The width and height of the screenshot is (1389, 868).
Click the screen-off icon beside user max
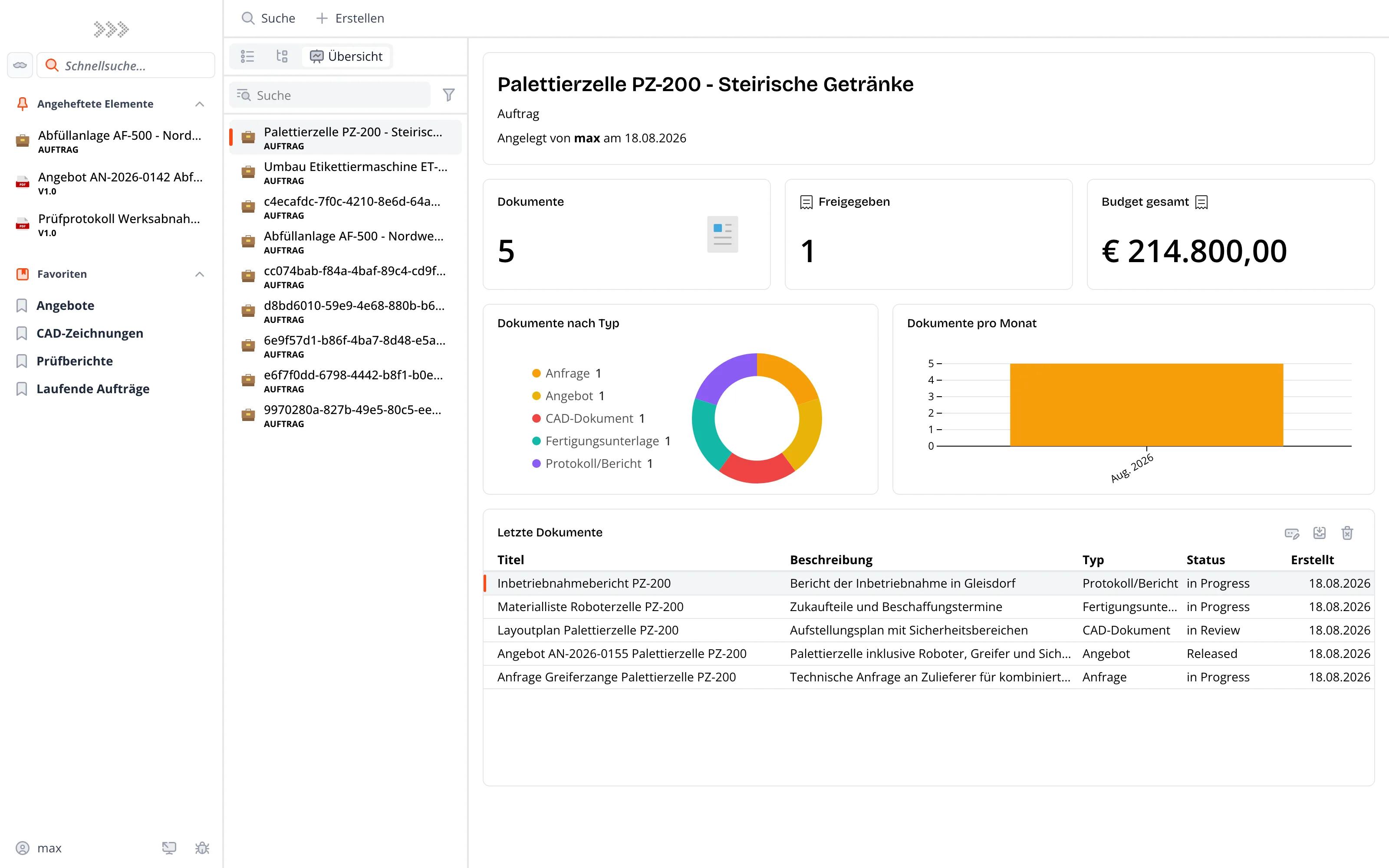click(169, 848)
